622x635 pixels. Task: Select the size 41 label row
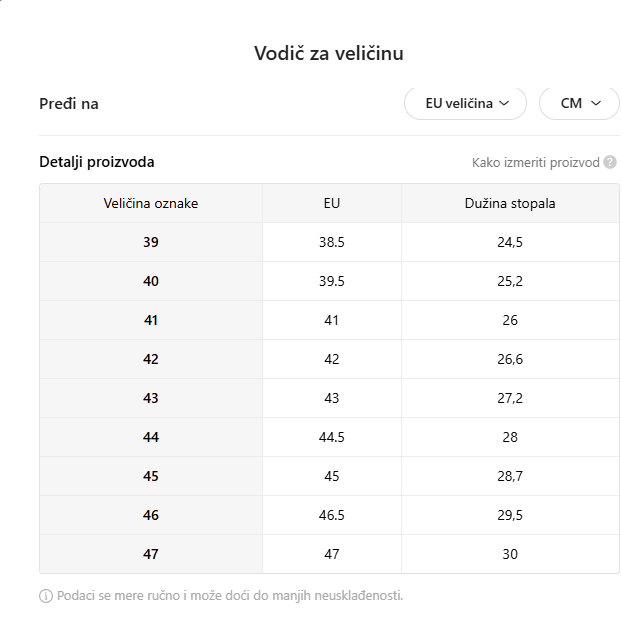point(151,320)
